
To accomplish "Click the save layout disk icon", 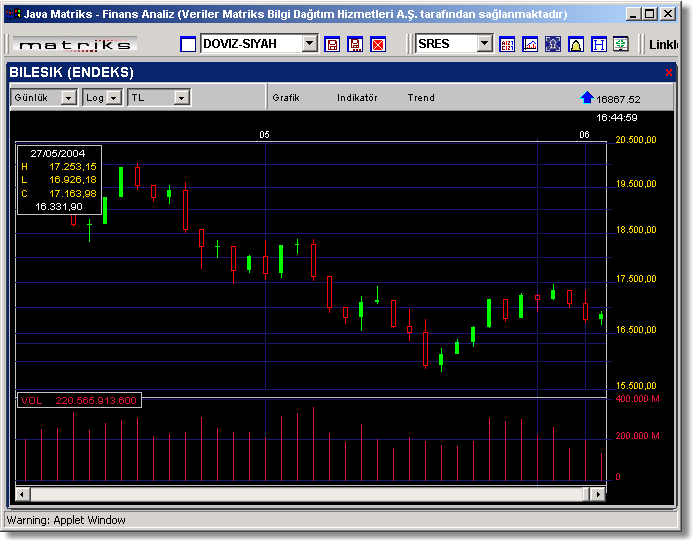I will pos(332,45).
